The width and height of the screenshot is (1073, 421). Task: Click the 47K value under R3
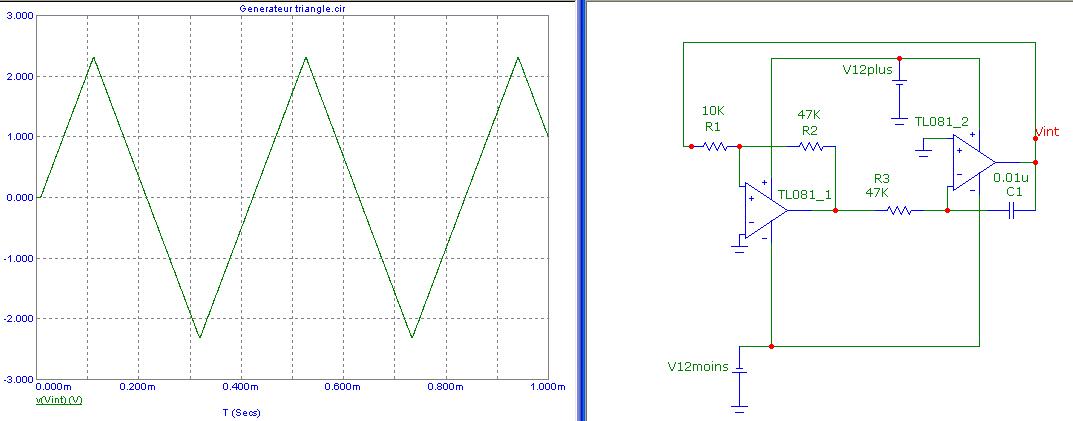click(878, 192)
